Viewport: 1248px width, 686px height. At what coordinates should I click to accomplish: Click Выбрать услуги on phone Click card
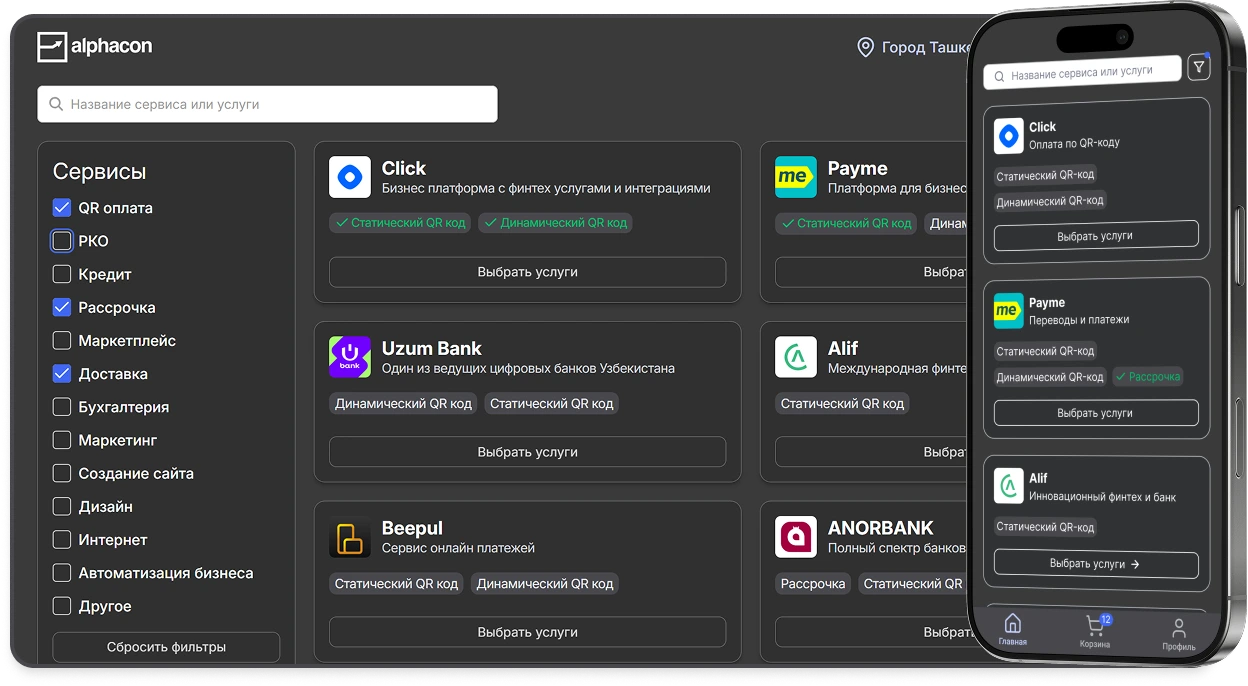1096,236
